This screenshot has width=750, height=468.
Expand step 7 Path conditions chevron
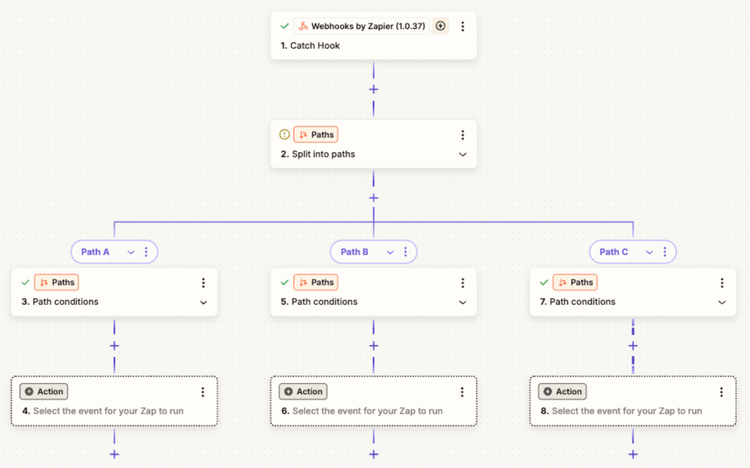pyautogui.click(x=721, y=302)
